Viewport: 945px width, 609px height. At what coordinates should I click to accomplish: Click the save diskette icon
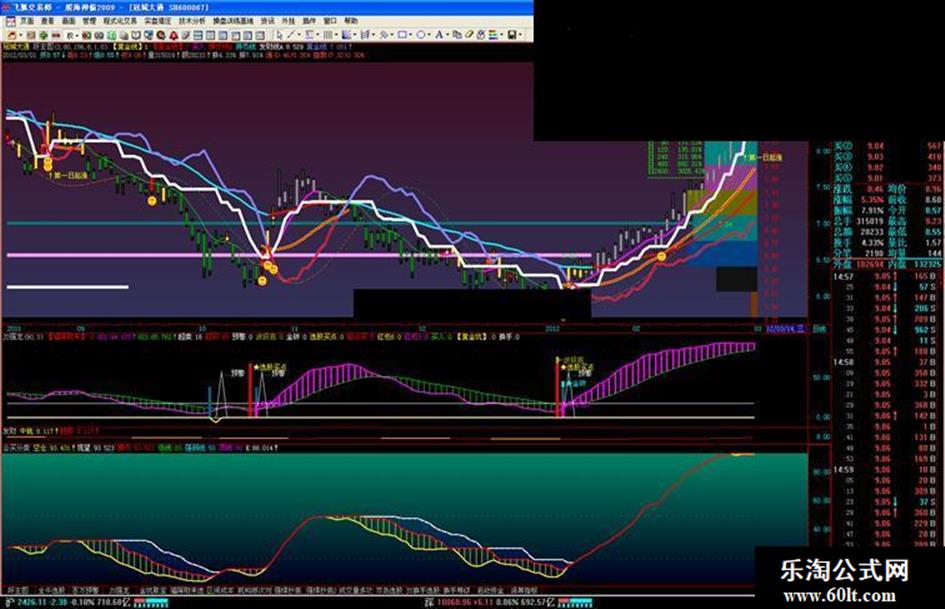[x=512, y=35]
